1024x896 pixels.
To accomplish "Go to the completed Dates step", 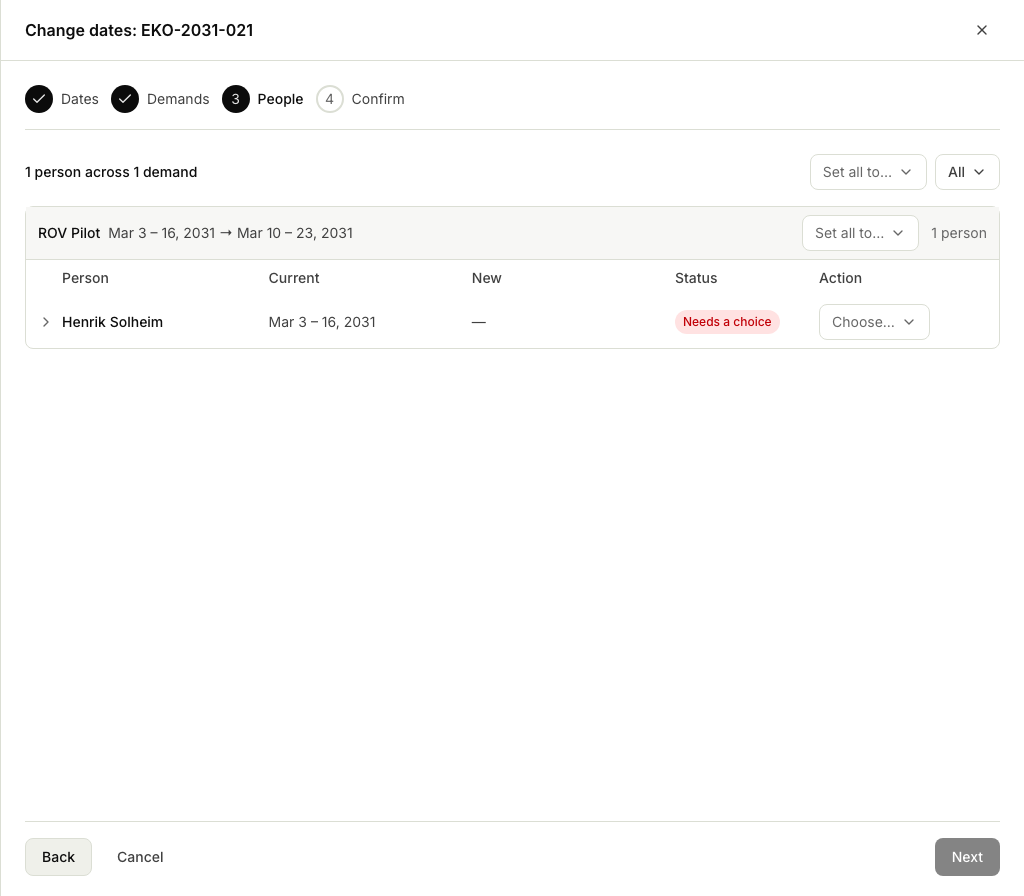I will pos(62,99).
